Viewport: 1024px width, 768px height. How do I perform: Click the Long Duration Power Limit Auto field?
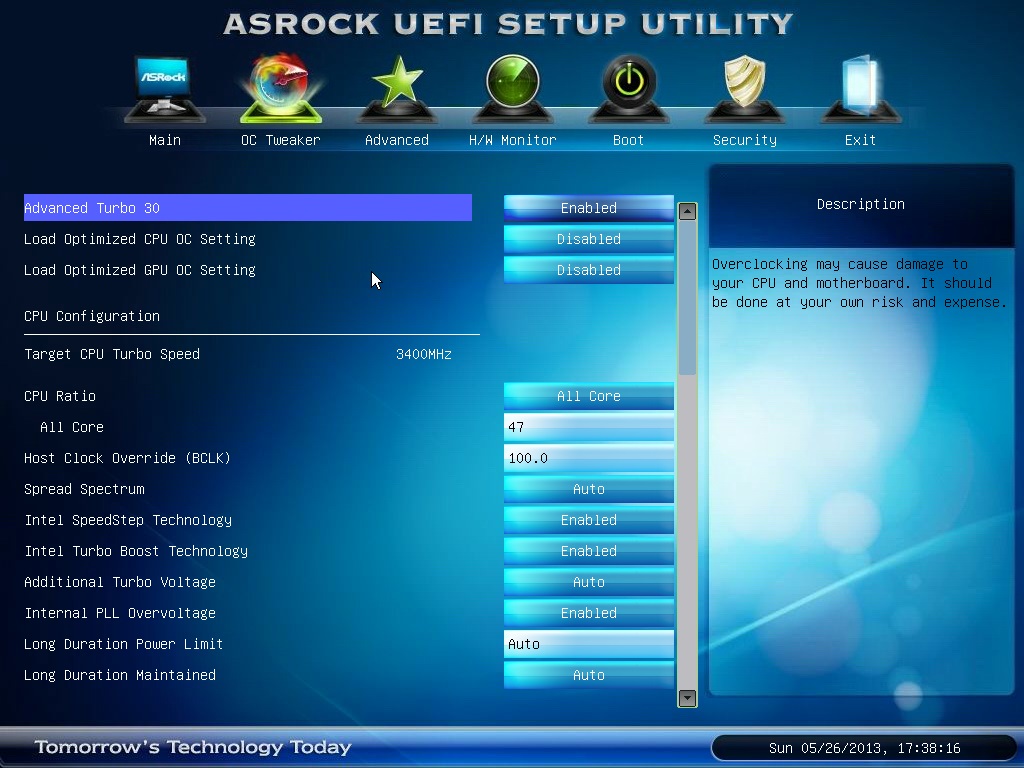point(588,644)
